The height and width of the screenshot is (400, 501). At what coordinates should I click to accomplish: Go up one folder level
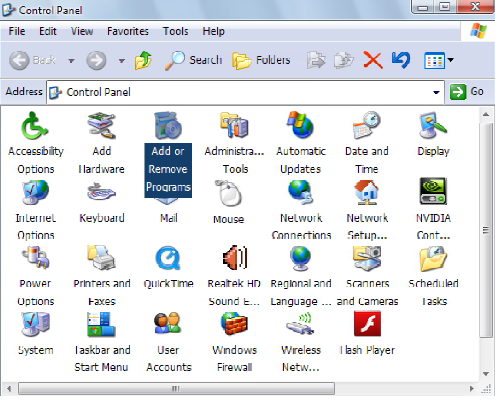tap(143, 60)
